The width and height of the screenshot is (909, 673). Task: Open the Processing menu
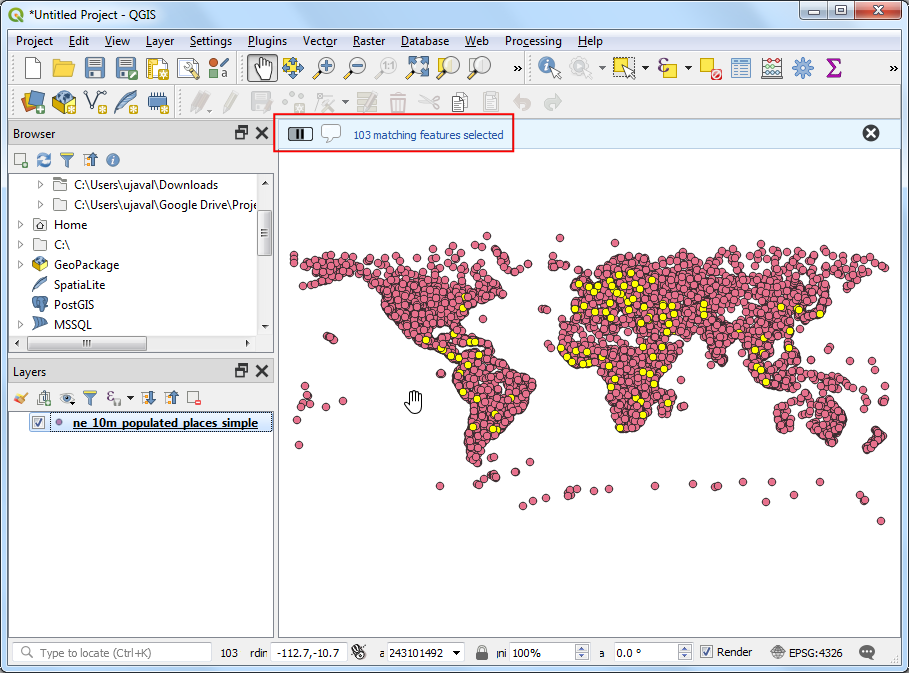[532, 41]
